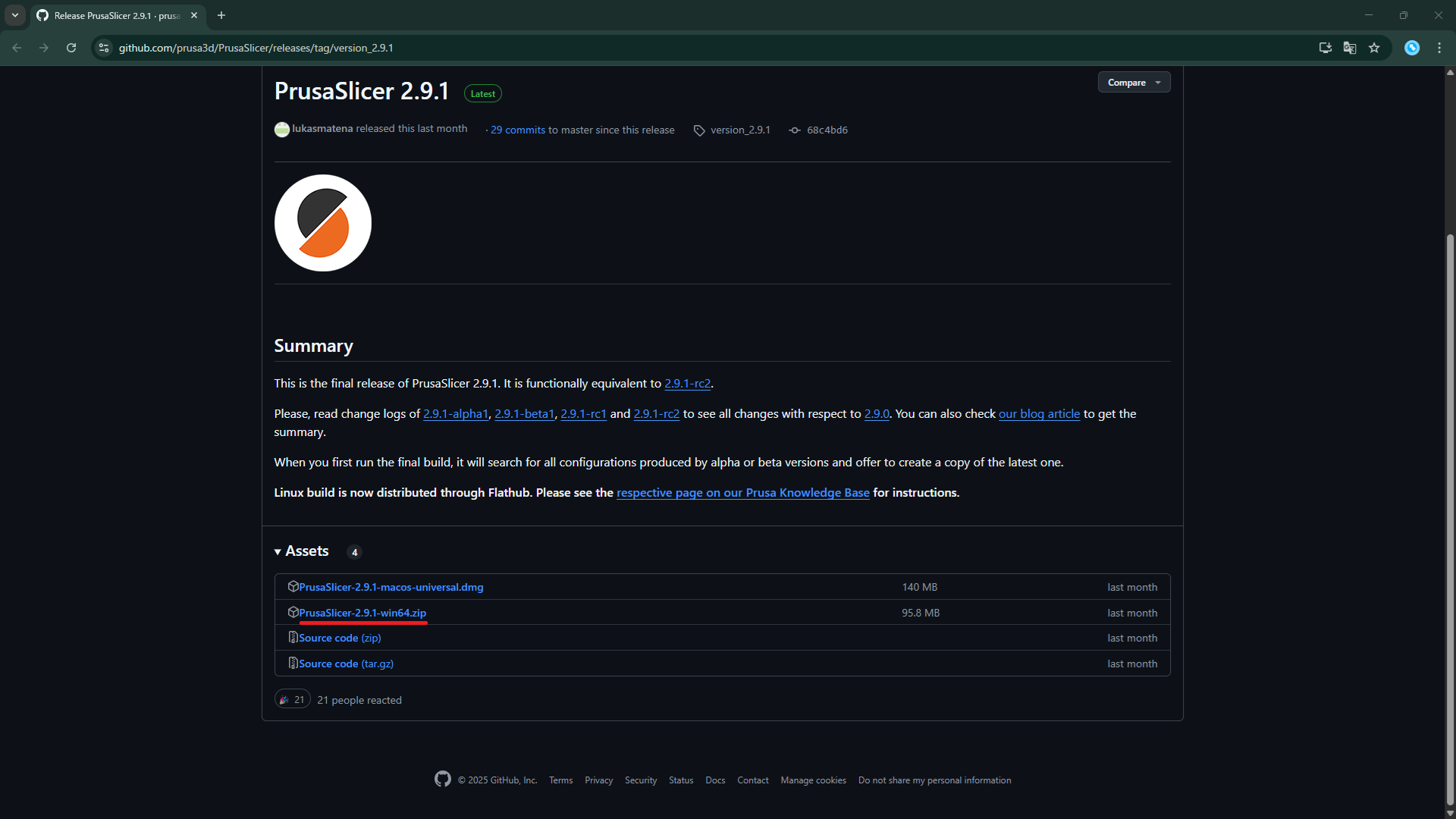Bookmark this page with the star icon
Image resolution: width=1456 pixels, height=819 pixels.
click(x=1374, y=48)
